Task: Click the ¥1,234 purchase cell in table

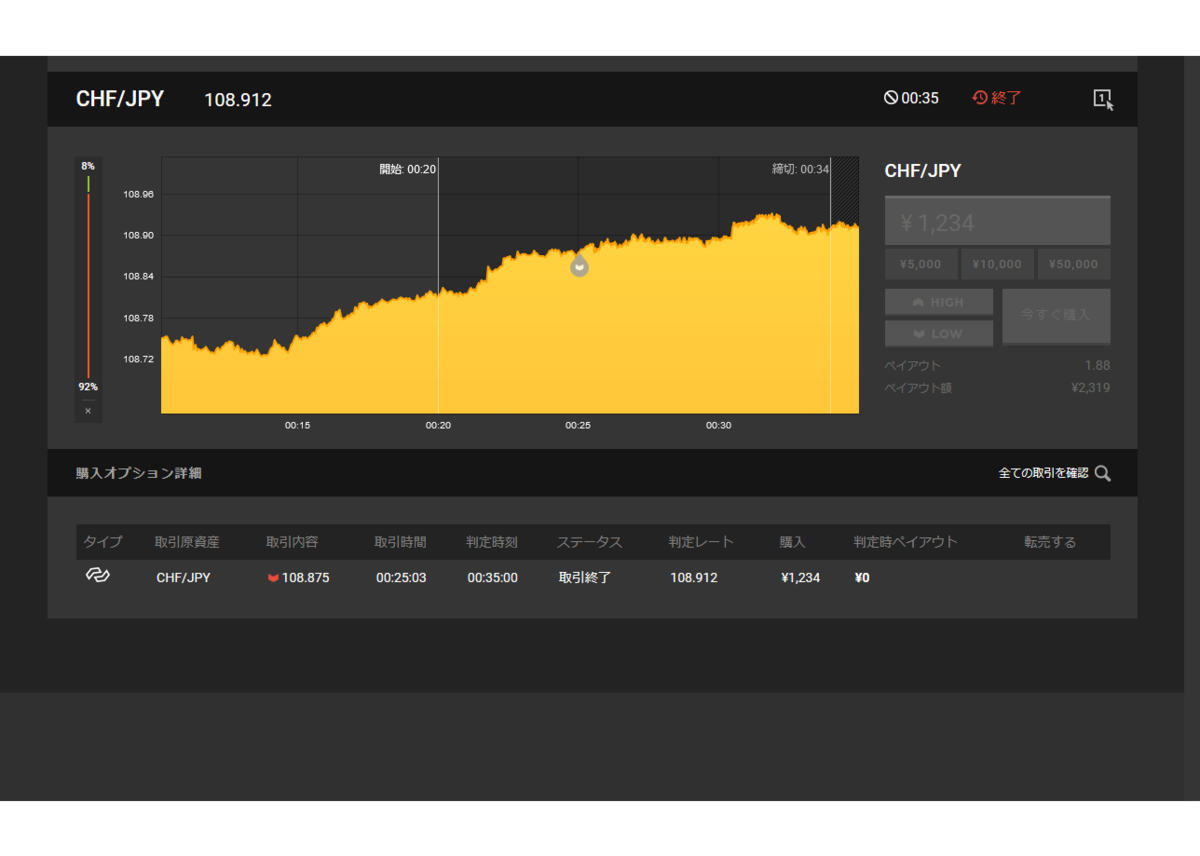Action: 801,578
